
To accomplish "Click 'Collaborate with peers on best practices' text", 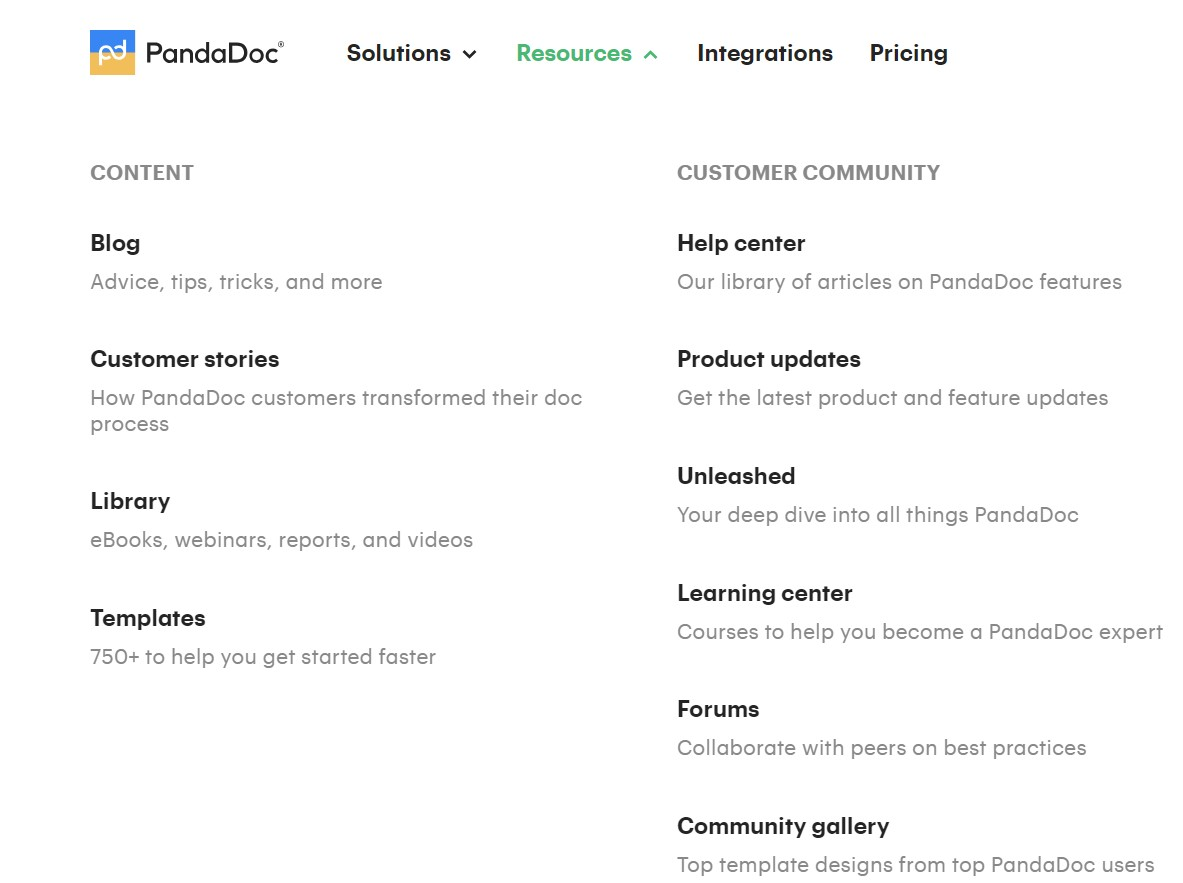I will click(881, 748).
